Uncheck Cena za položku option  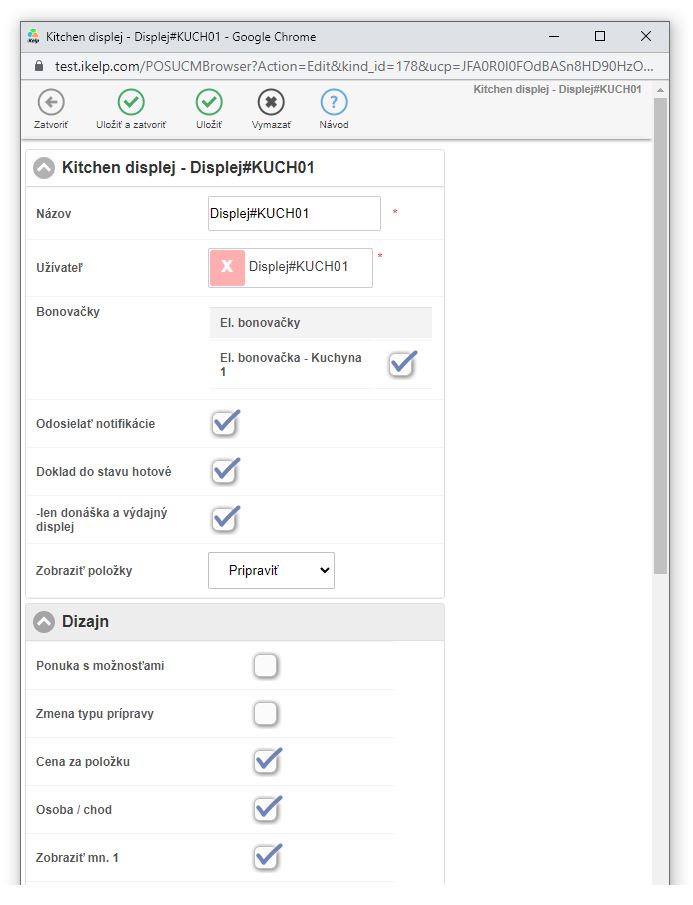click(266, 762)
